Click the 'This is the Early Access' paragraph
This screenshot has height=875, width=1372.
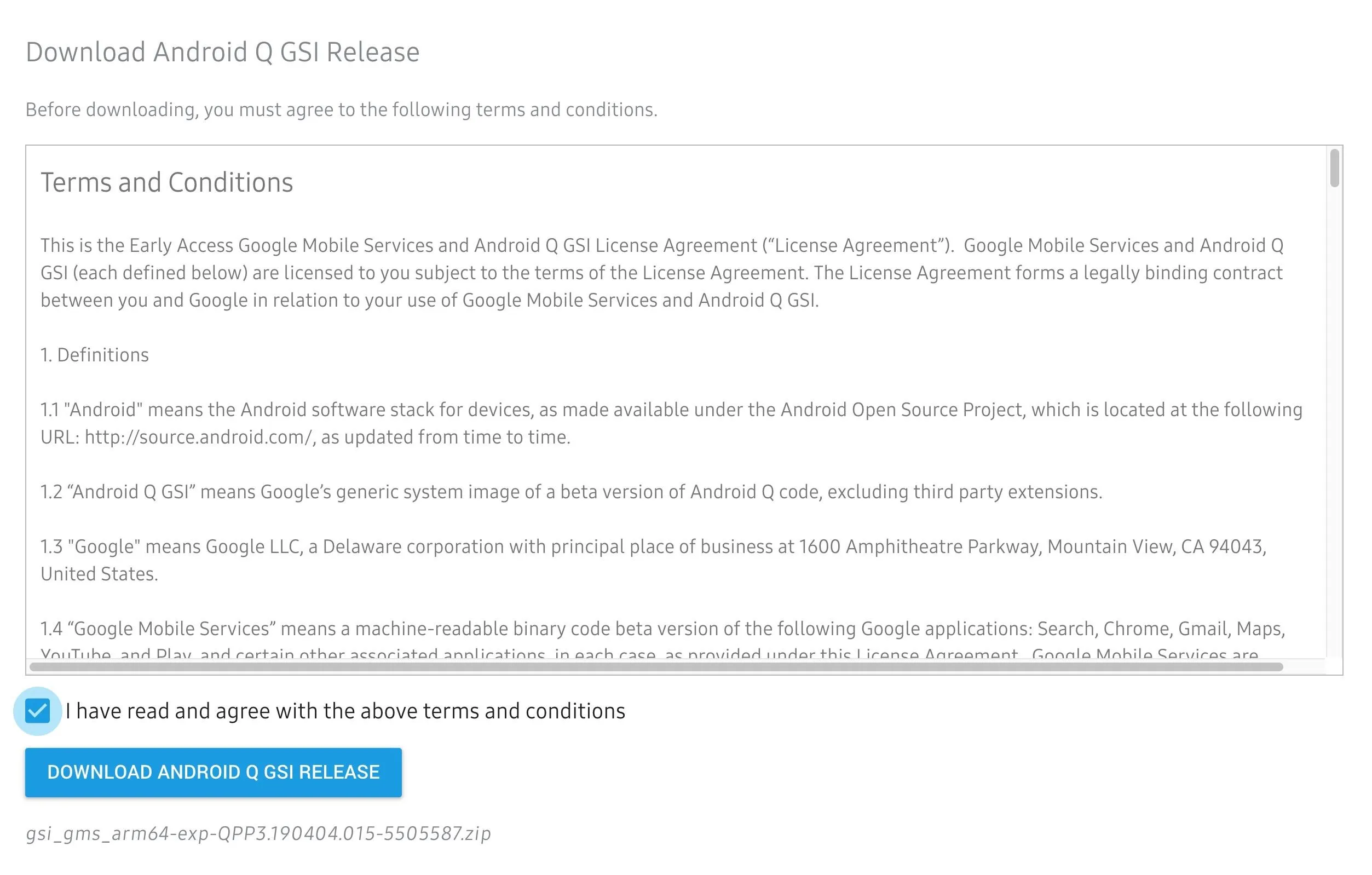(x=661, y=273)
